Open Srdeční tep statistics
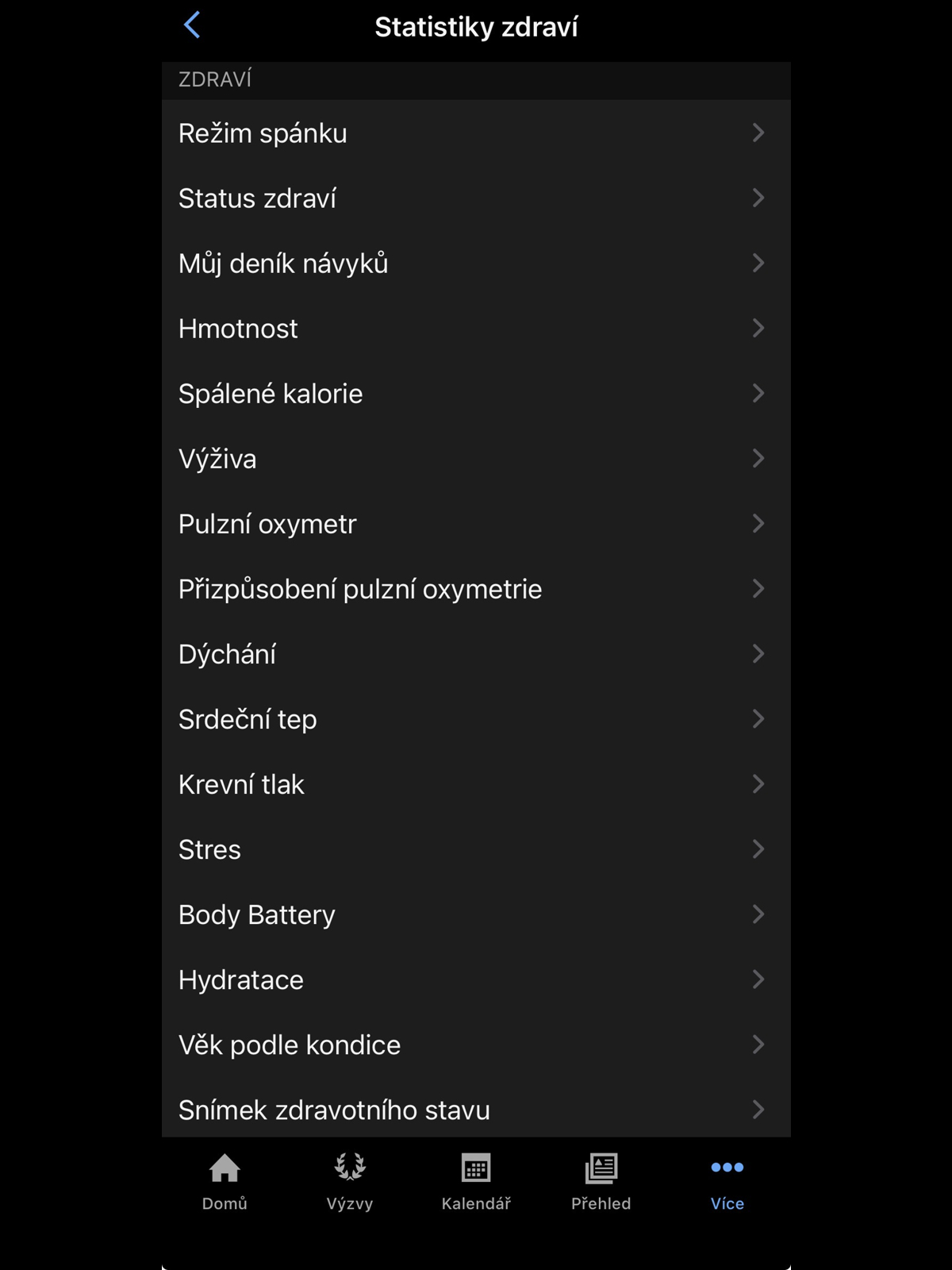 coord(248,719)
